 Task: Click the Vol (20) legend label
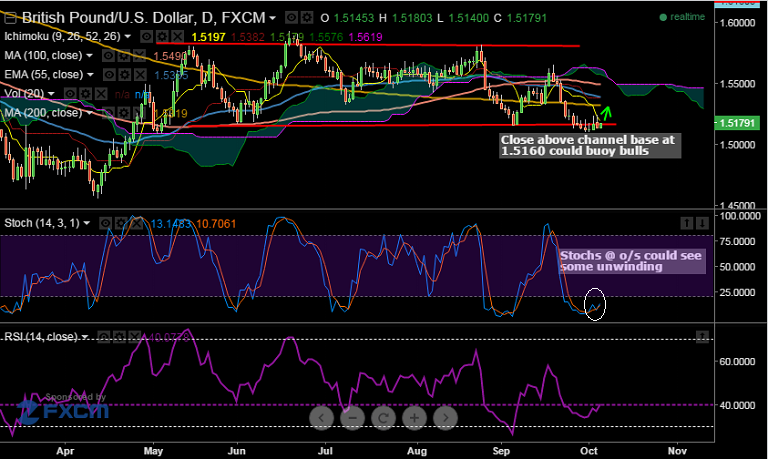(24, 94)
